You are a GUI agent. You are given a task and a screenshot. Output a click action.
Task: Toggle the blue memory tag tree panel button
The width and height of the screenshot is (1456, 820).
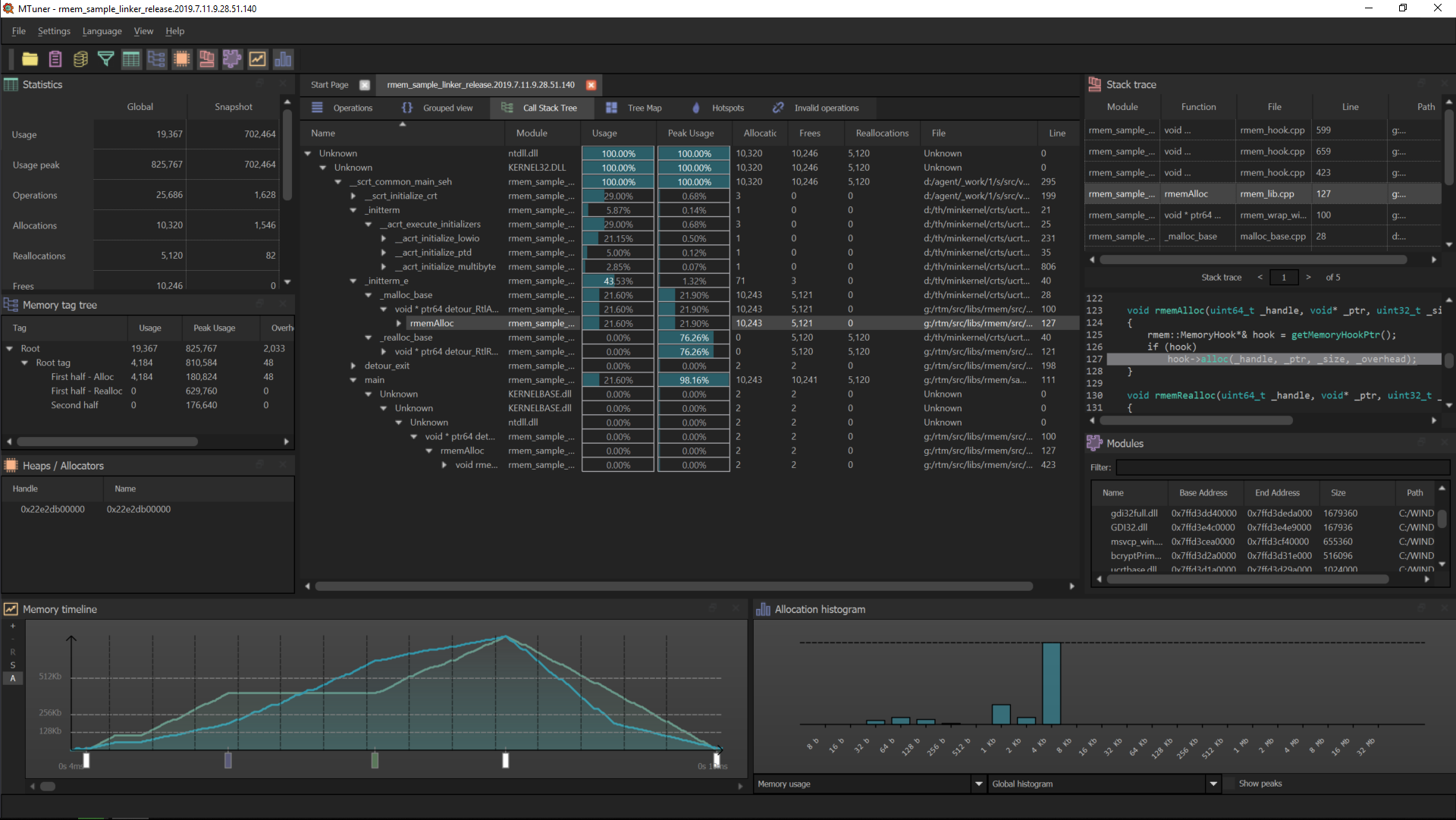coord(156,59)
